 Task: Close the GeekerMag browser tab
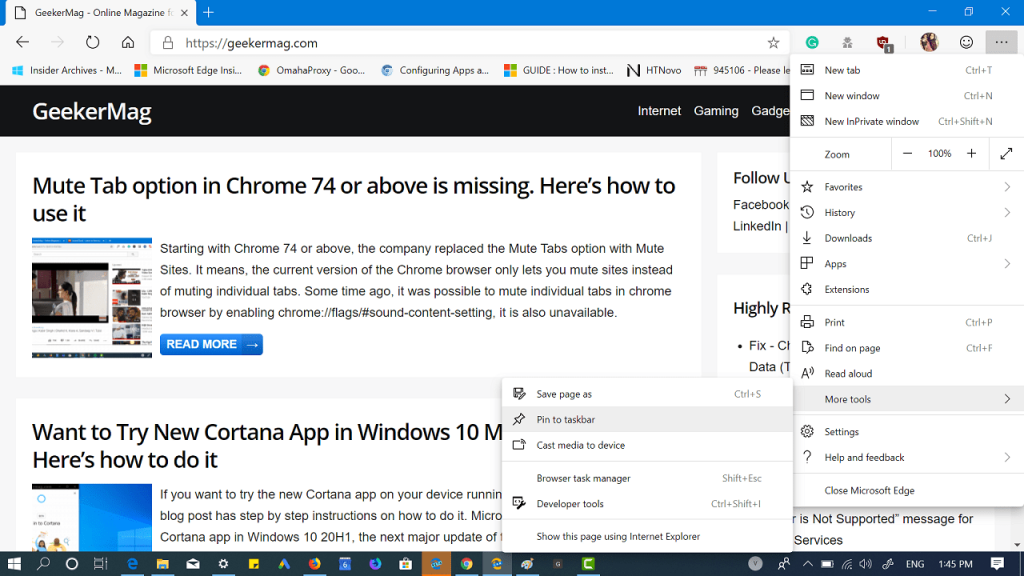184,12
